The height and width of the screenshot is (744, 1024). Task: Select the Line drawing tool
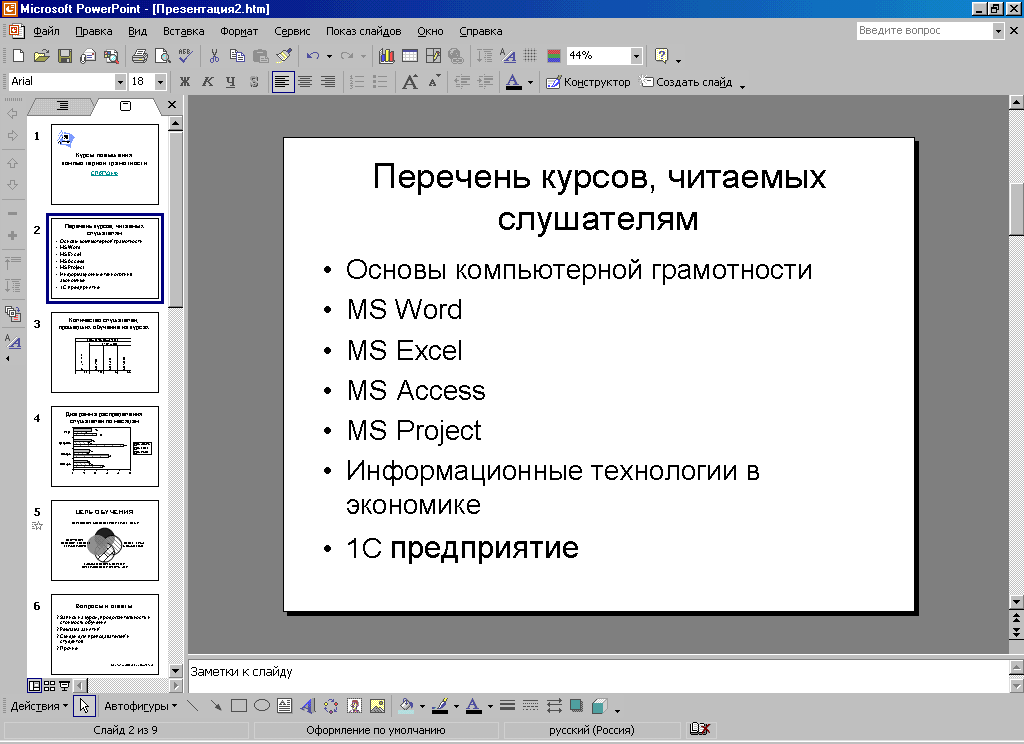tap(193, 706)
